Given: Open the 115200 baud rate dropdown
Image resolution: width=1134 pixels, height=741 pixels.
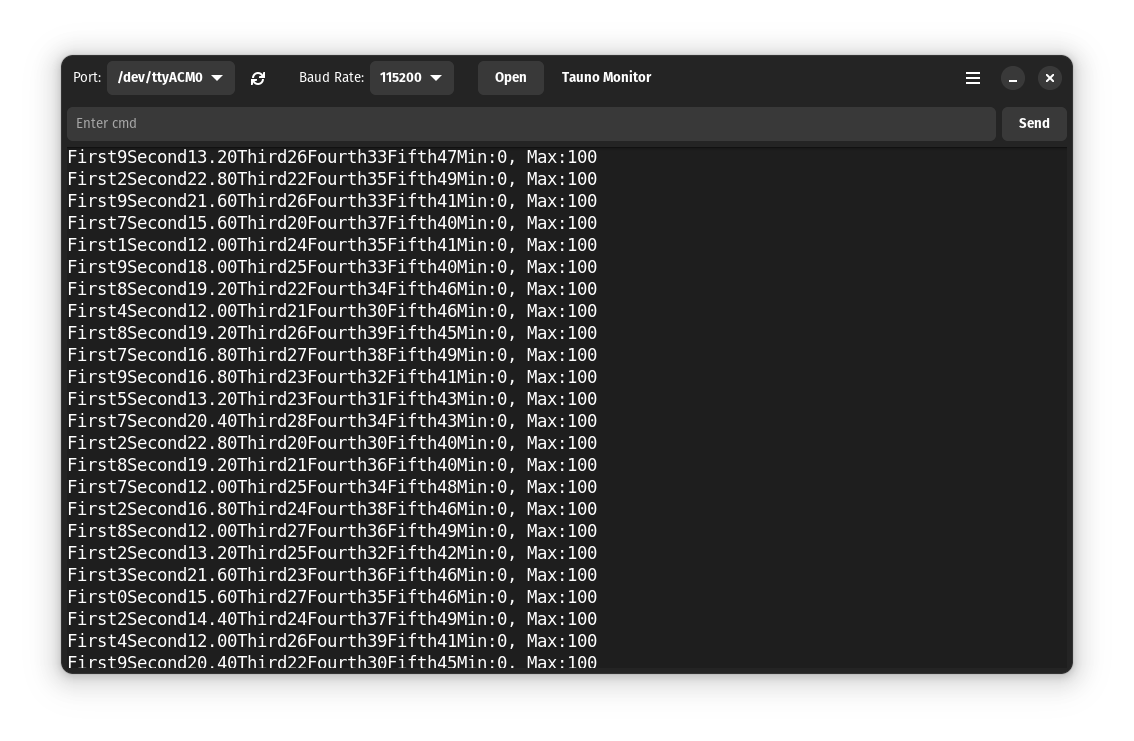Looking at the screenshot, I should coord(411,78).
